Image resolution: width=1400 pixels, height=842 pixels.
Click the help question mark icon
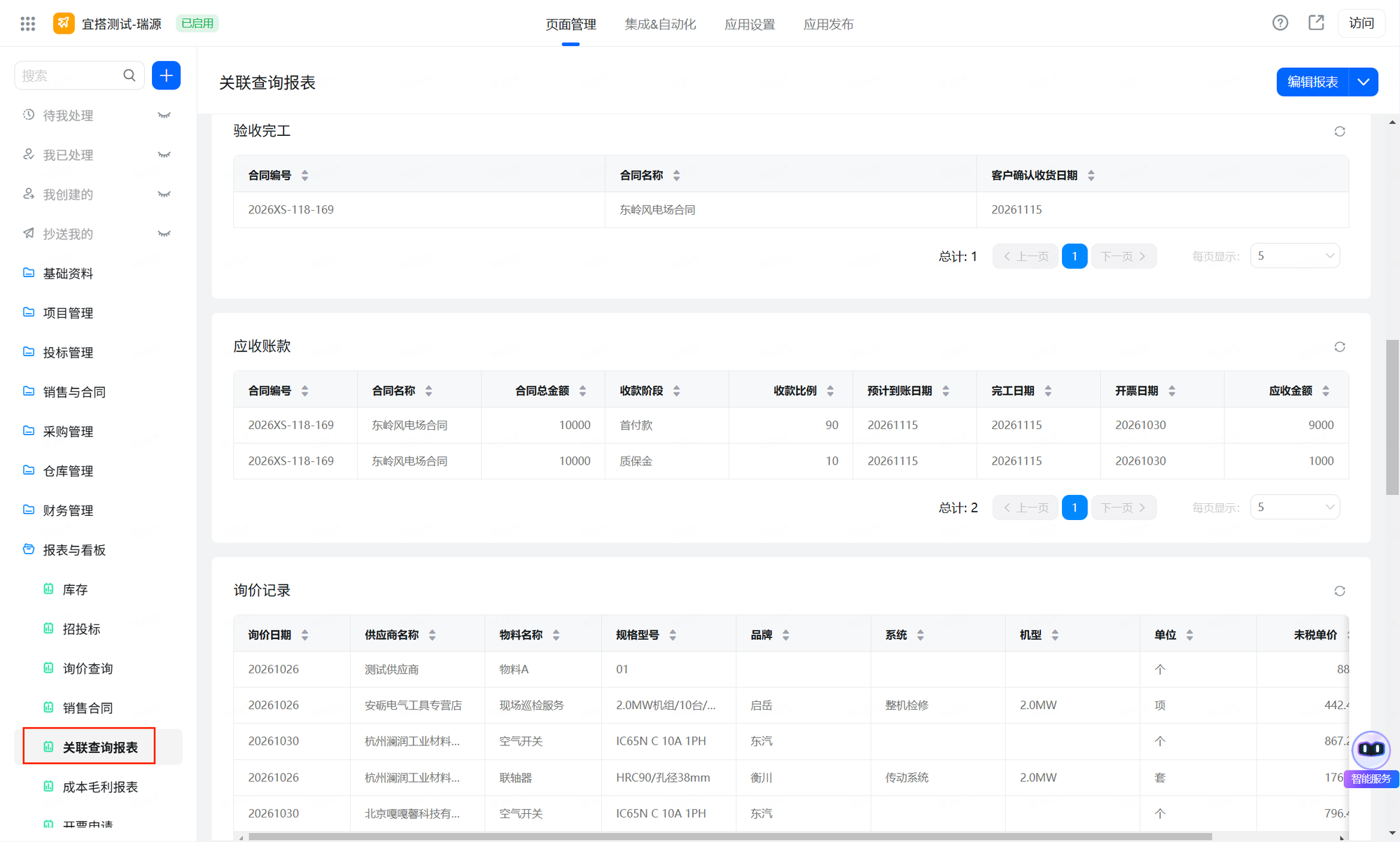1280,23
